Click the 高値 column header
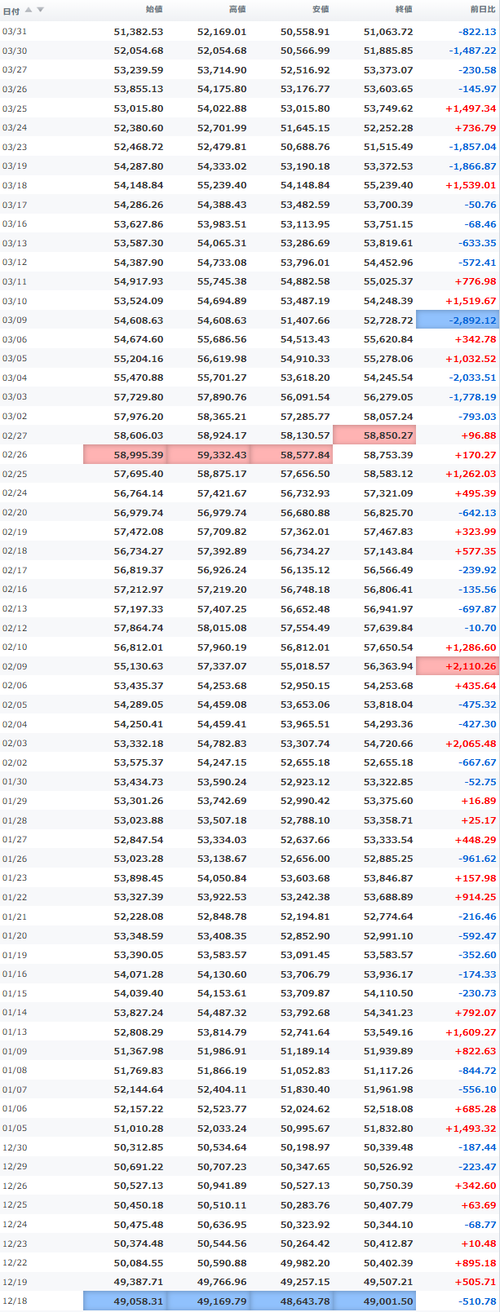The image size is (500, 1312). click(236, 10)
